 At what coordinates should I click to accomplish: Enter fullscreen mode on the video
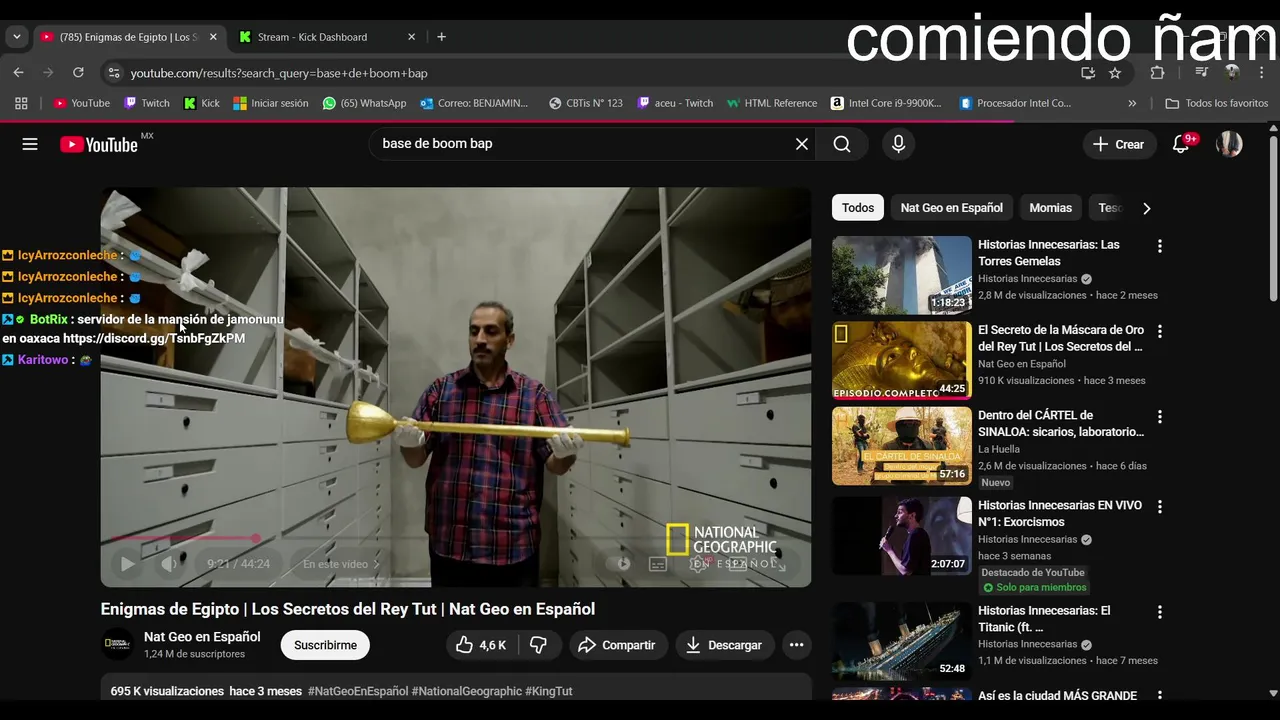point(777,564)
